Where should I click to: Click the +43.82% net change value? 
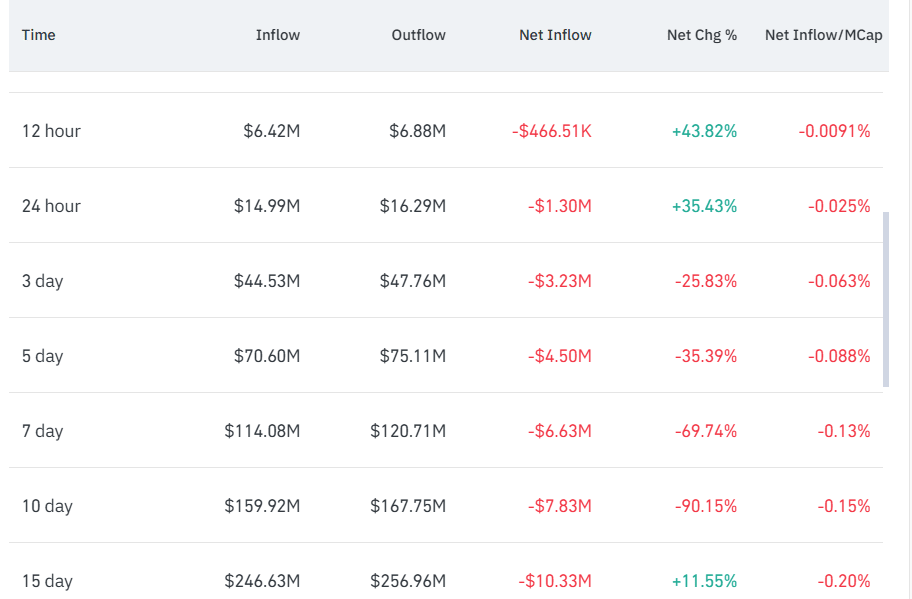tap(704, 131)
